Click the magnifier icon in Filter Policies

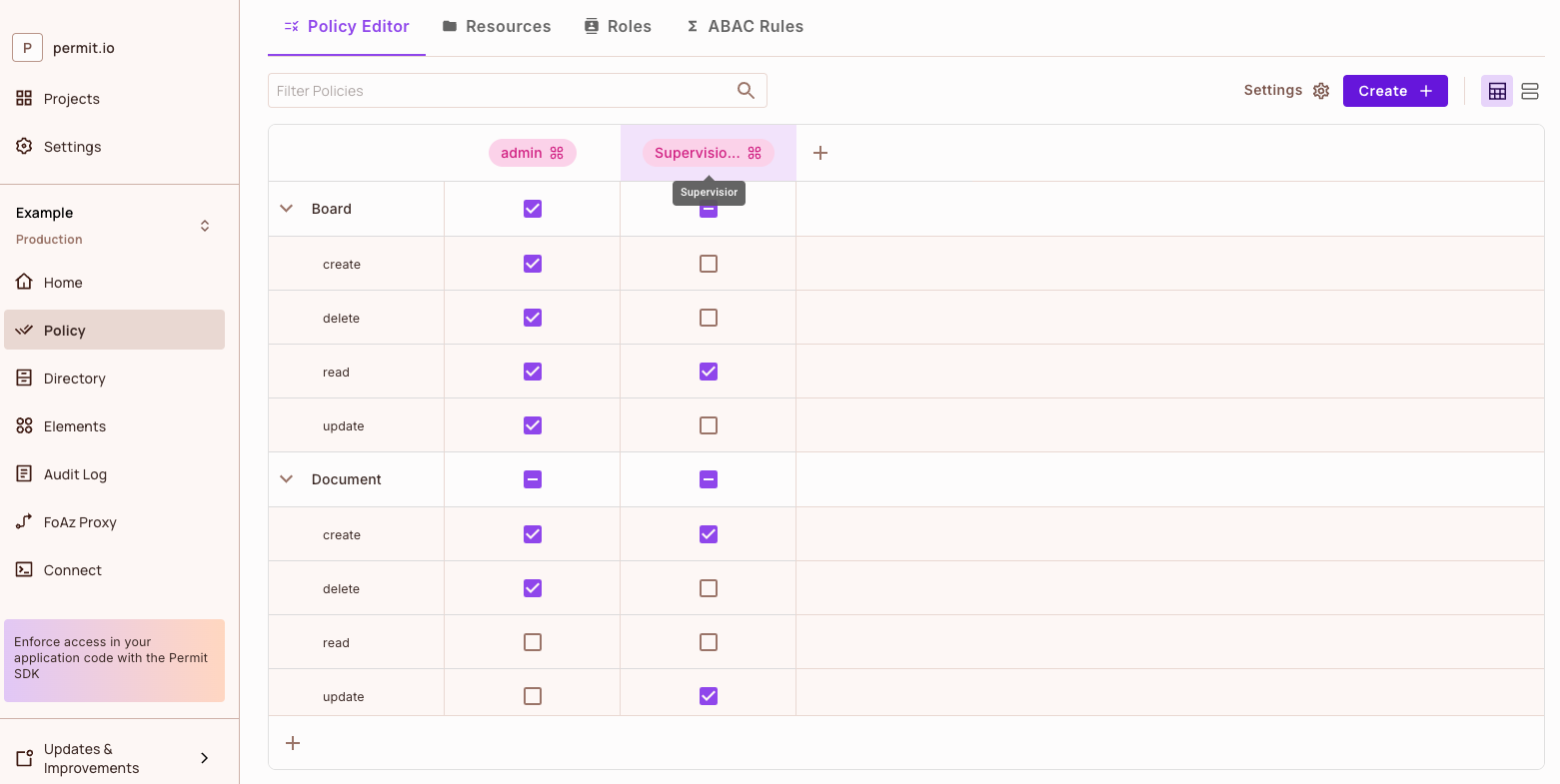pyautogui.click(x=746, y=90)
